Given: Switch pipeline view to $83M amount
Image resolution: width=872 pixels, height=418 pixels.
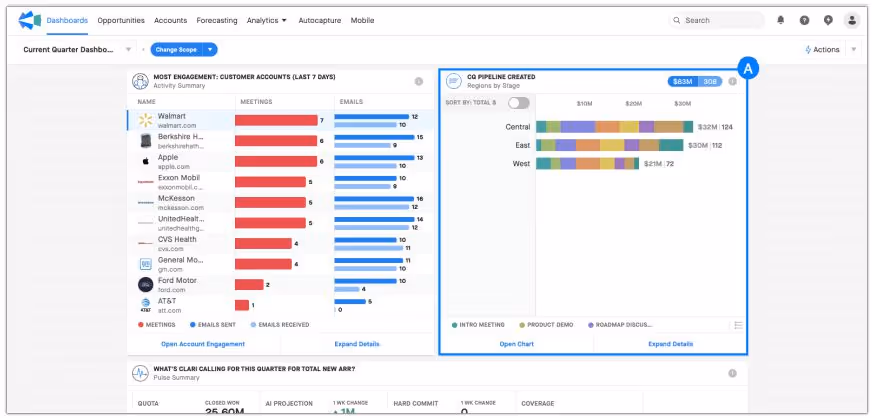Looking at the screenshot, I should [x=682, y=82].
